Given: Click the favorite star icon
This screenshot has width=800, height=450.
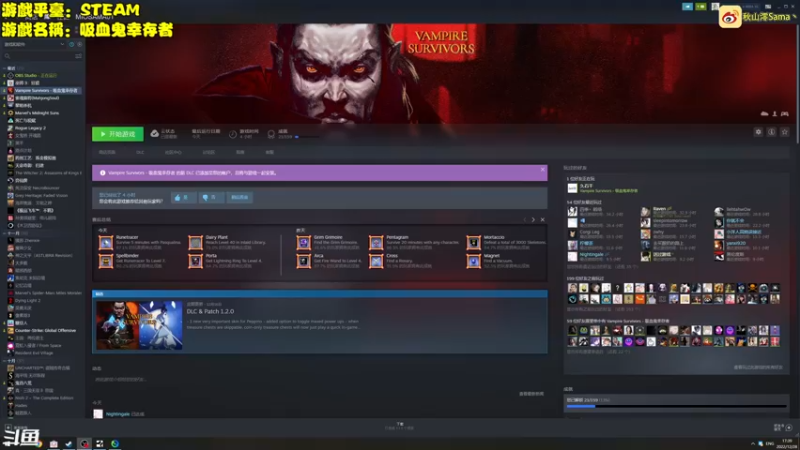Looking at the screenshot, I should pyautogui.click(x=785, y=132).
